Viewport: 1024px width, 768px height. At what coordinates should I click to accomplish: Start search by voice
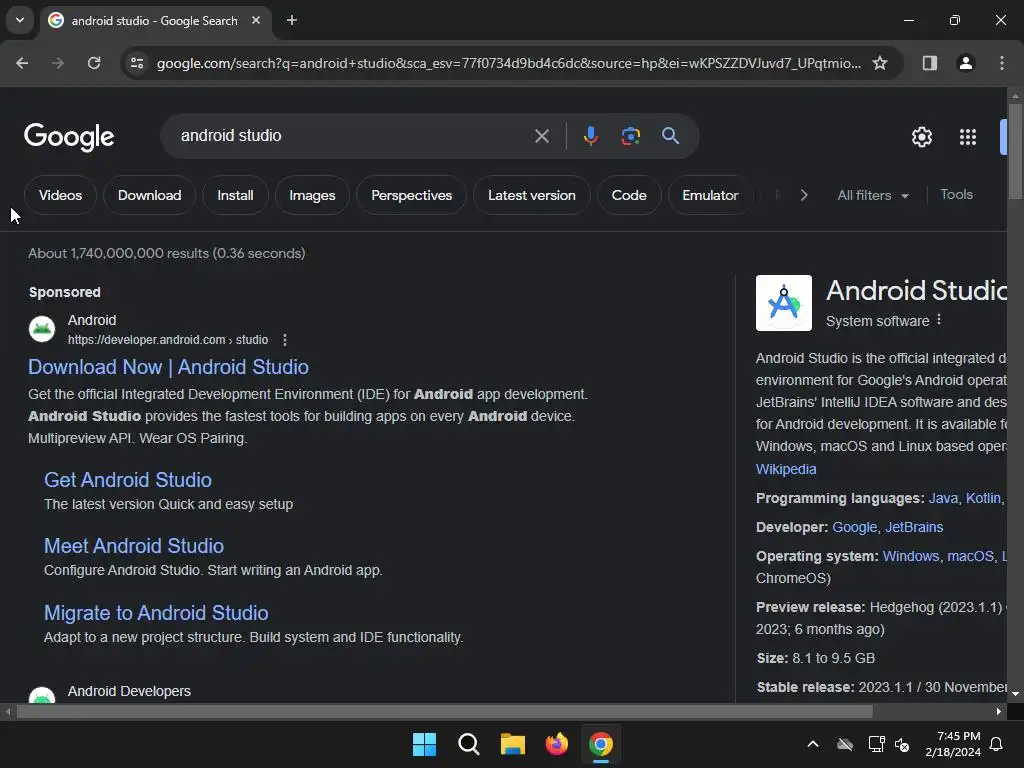click(x=590, y=136)
